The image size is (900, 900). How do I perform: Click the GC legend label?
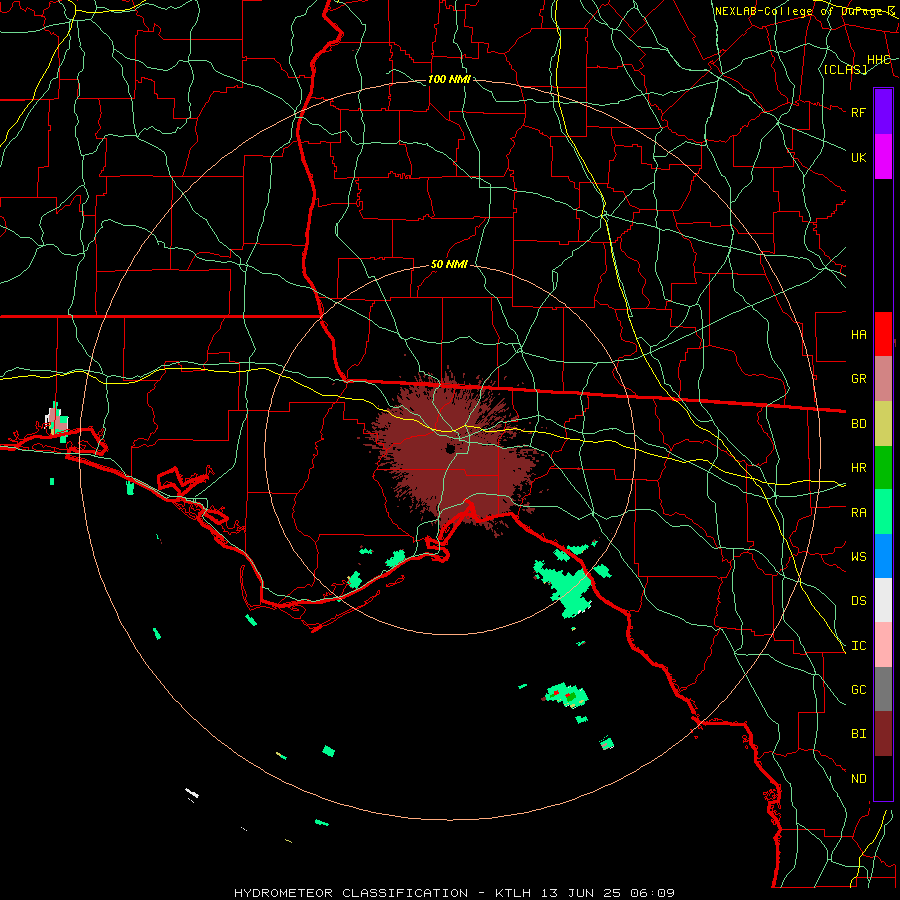[859, 690]
